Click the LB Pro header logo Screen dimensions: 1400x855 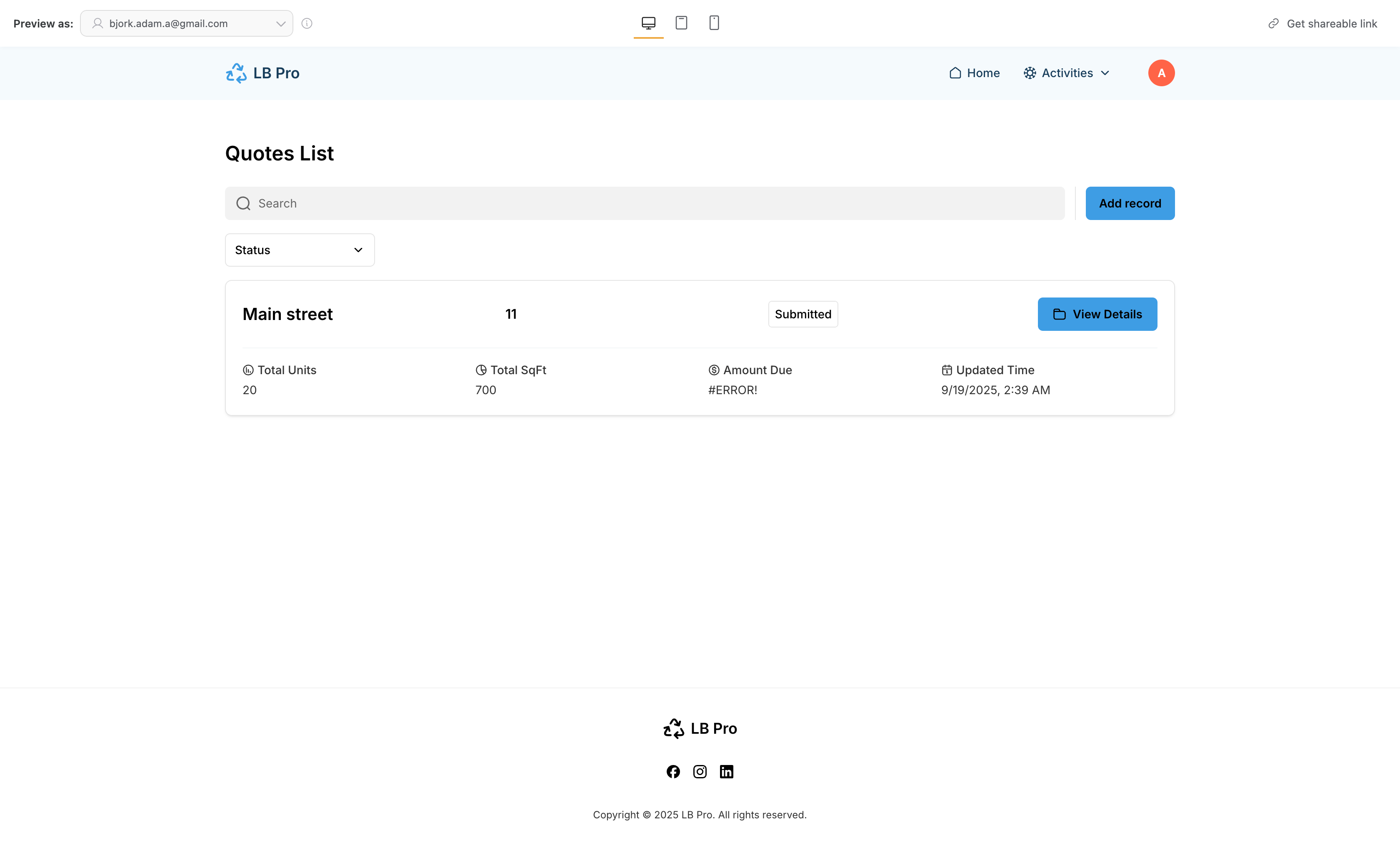tap(262, 73)
